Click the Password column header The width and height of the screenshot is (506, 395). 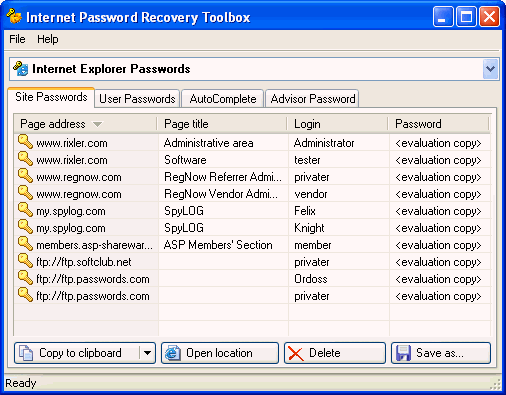point(439,124)
